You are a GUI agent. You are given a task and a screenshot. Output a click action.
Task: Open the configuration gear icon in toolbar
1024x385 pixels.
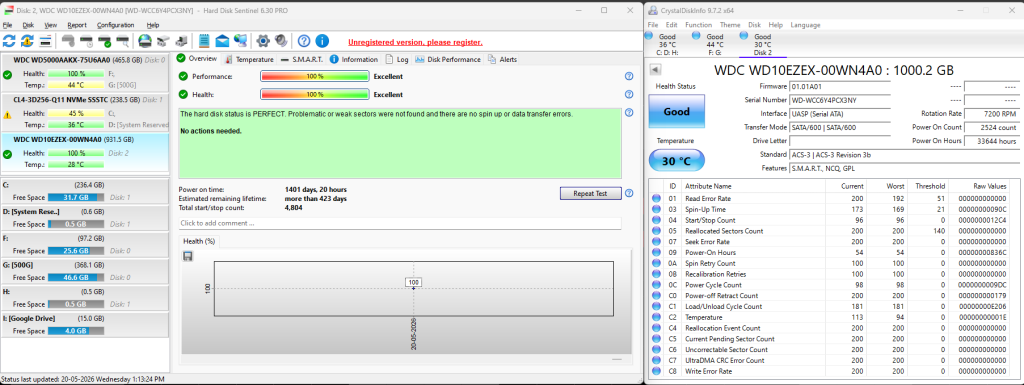point(263,41)
